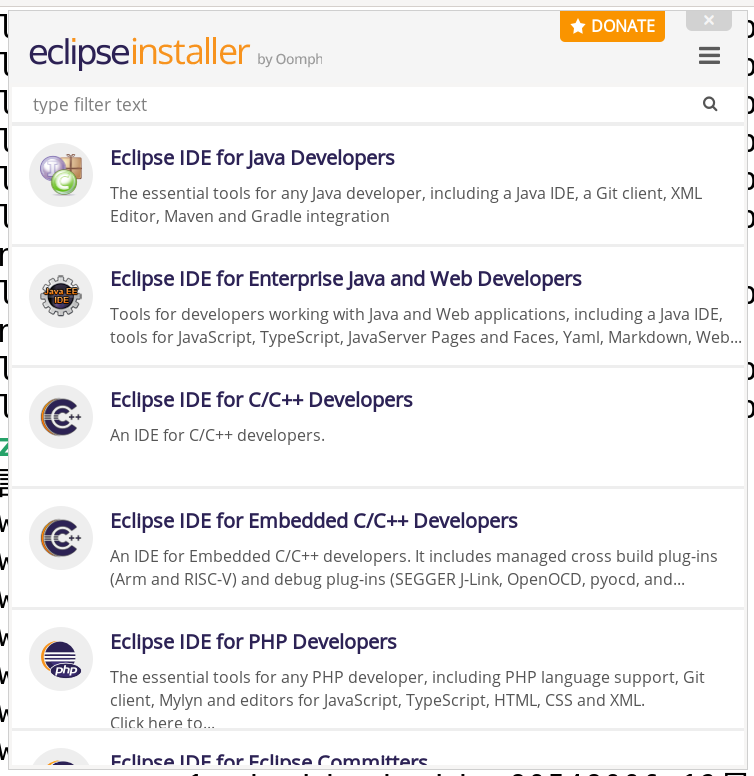This screenshot has width=754, height=776.
Task: Select Eclipse IDE for Embedded C/C++ Developers
Action: 314,521
